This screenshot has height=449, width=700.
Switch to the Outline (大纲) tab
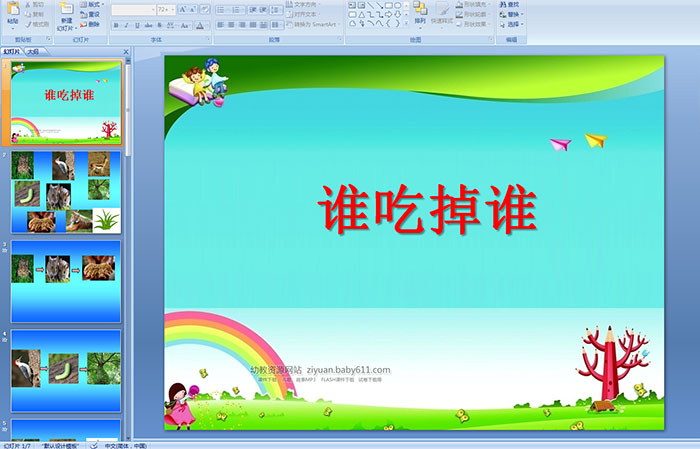33,51
